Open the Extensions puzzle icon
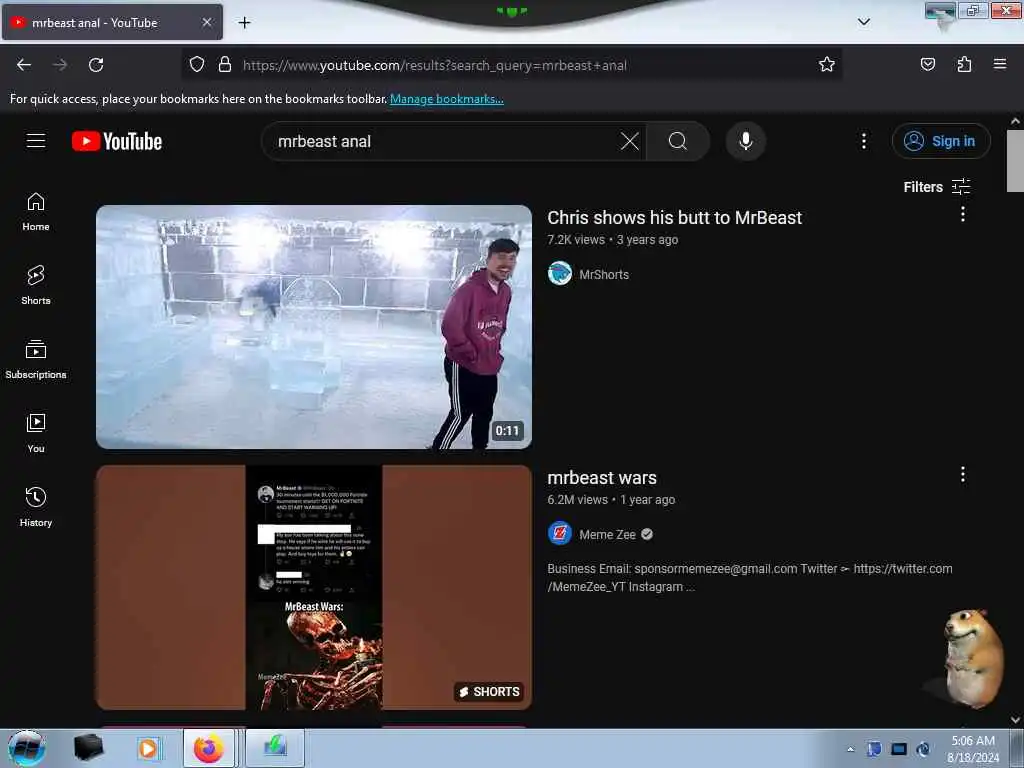Image resolution: width=1024 pixels, height=768 pixels. pyautogui.click(x=964, y=64)
